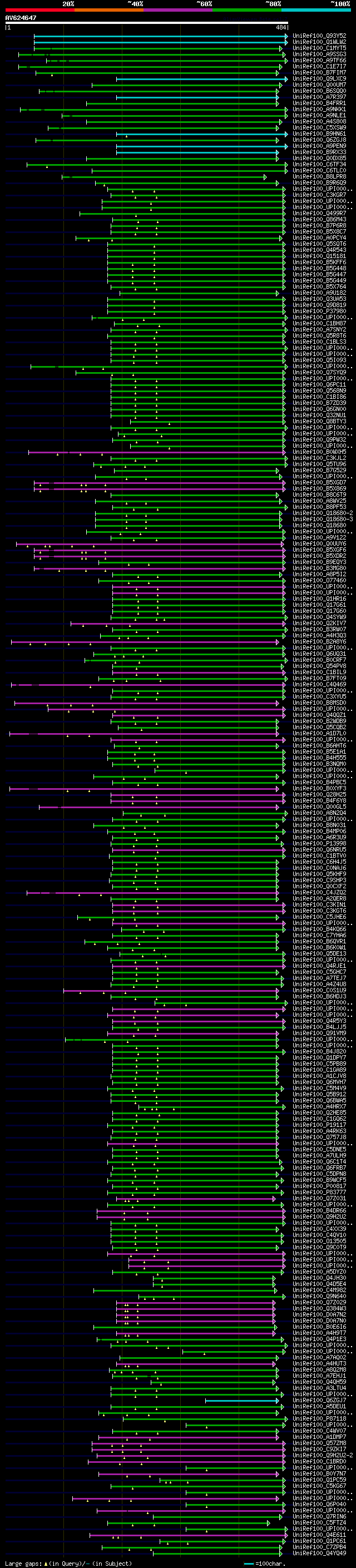Click UniRef100_Q5I093 text
The image size is (356, 1568).
point(319,360)
